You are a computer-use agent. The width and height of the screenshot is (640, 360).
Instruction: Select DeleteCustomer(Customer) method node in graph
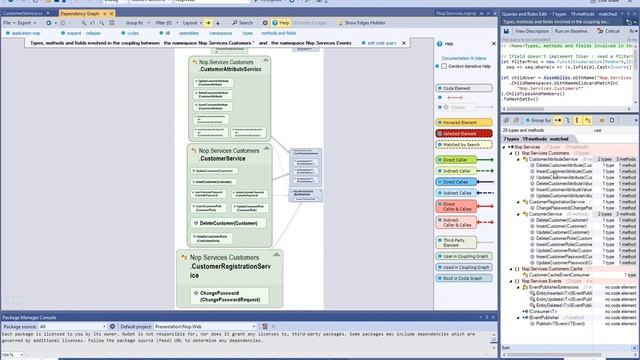click(228, 223)
